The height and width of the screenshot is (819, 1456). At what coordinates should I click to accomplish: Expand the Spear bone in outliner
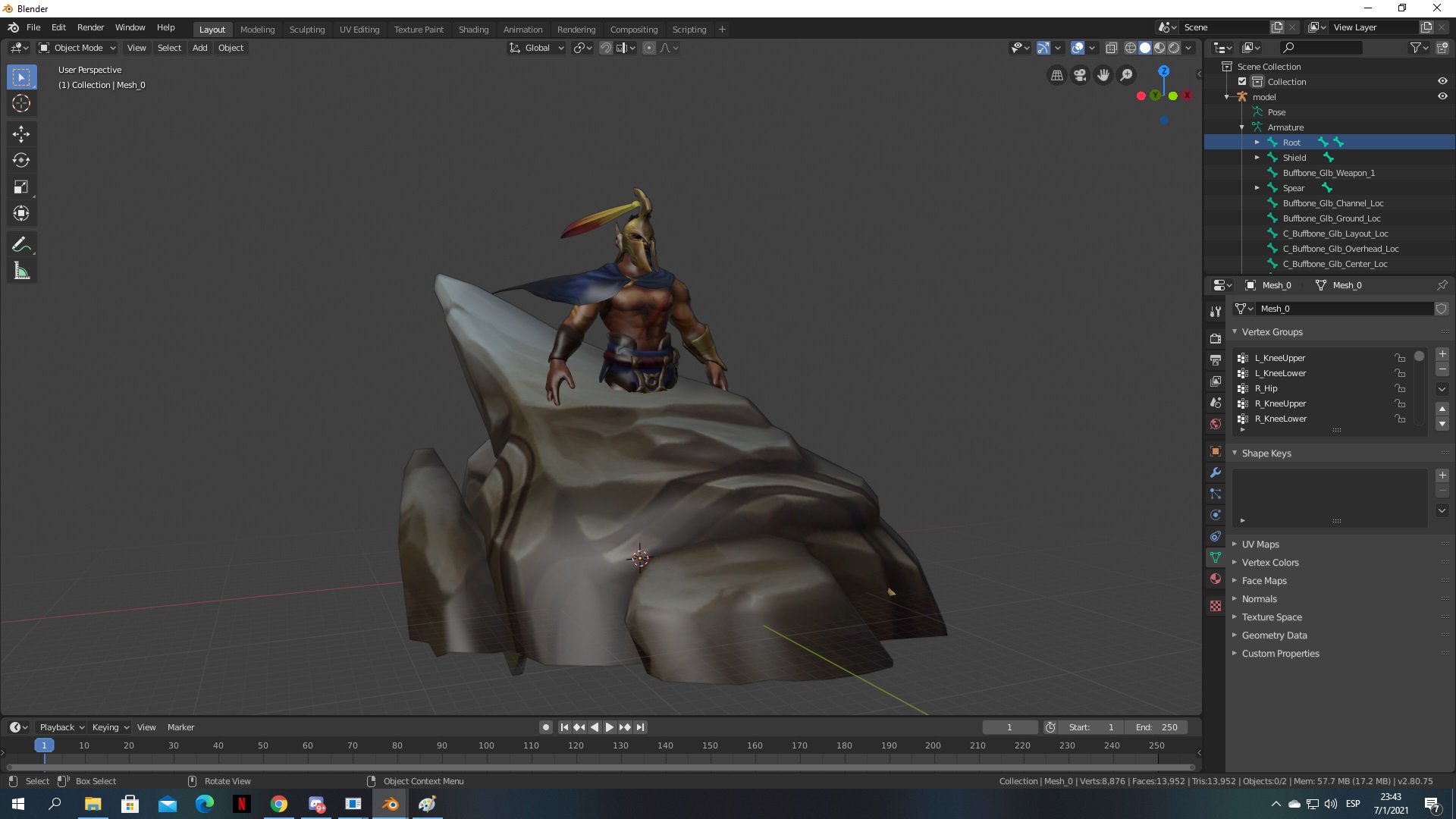coord(1257,187)
